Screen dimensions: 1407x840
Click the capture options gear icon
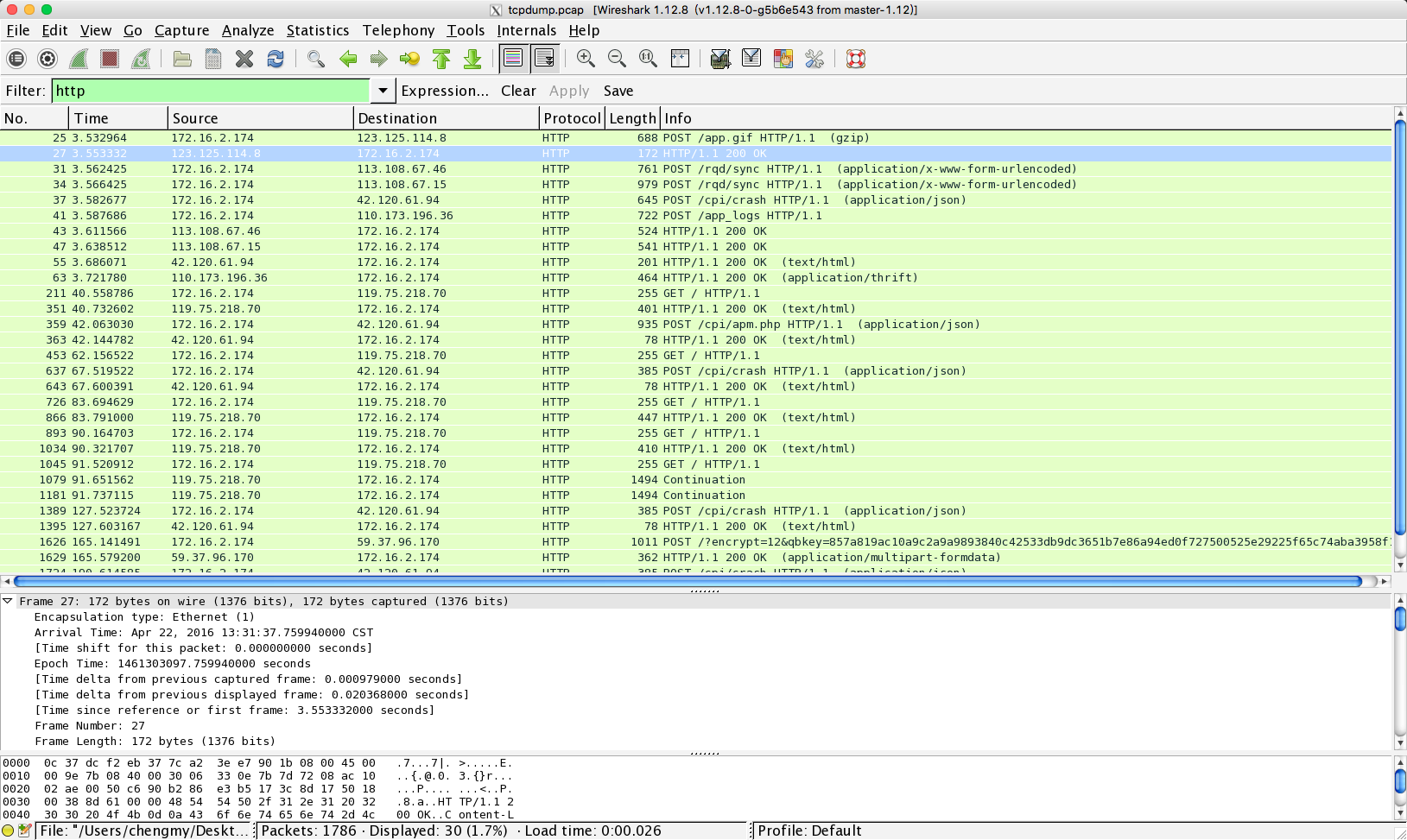[x=48, y=59]
